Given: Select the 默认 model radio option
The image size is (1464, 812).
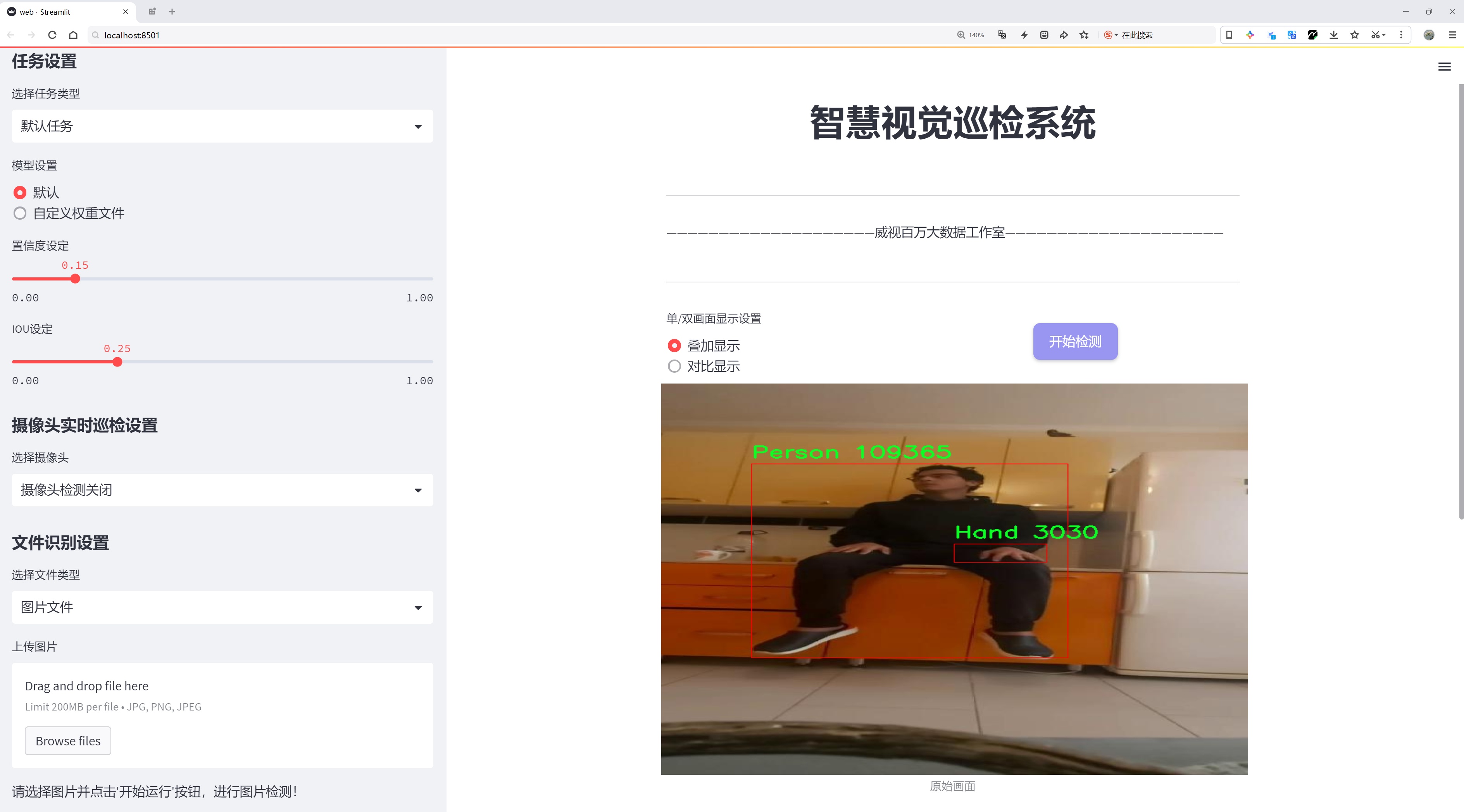Looking at the screenshot, I should tap(36, 193).
